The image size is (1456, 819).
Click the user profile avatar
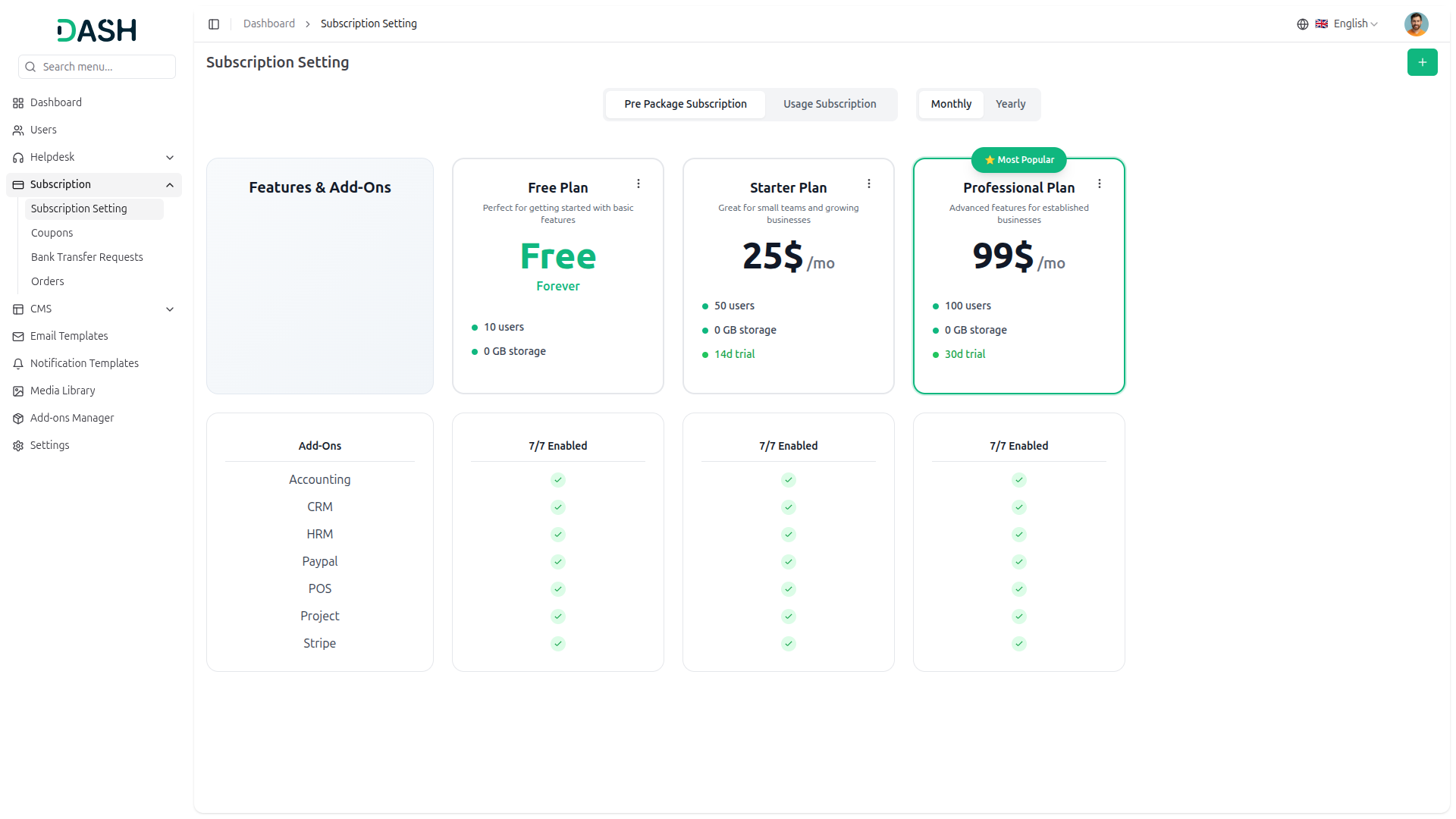click(x=1416, y=24)
